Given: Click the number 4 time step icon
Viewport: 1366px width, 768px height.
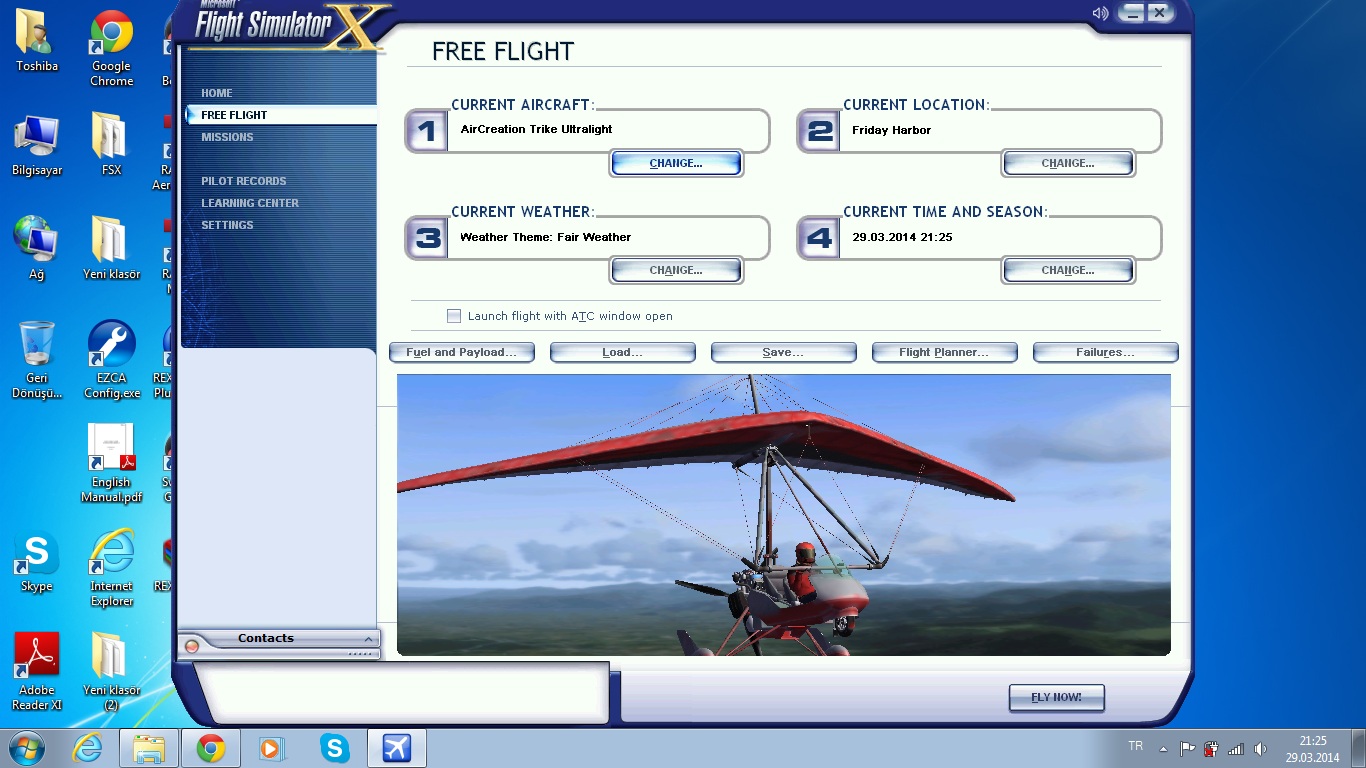Looking at the screenshot, I should point(819,238).
